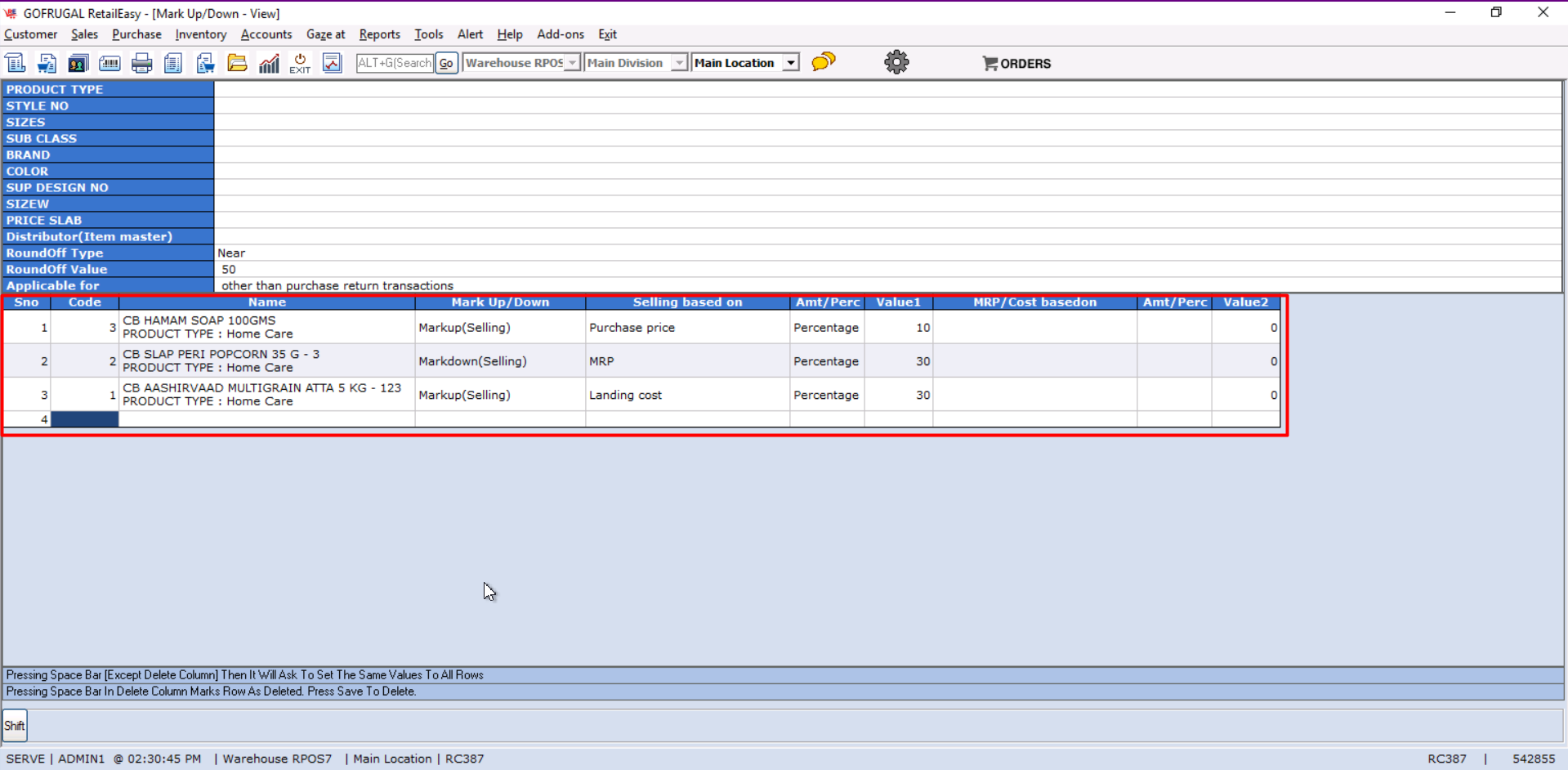Expand the Main Division dropdown
Viewport: 1568px width, 770px height.
[x=679, y=63]
